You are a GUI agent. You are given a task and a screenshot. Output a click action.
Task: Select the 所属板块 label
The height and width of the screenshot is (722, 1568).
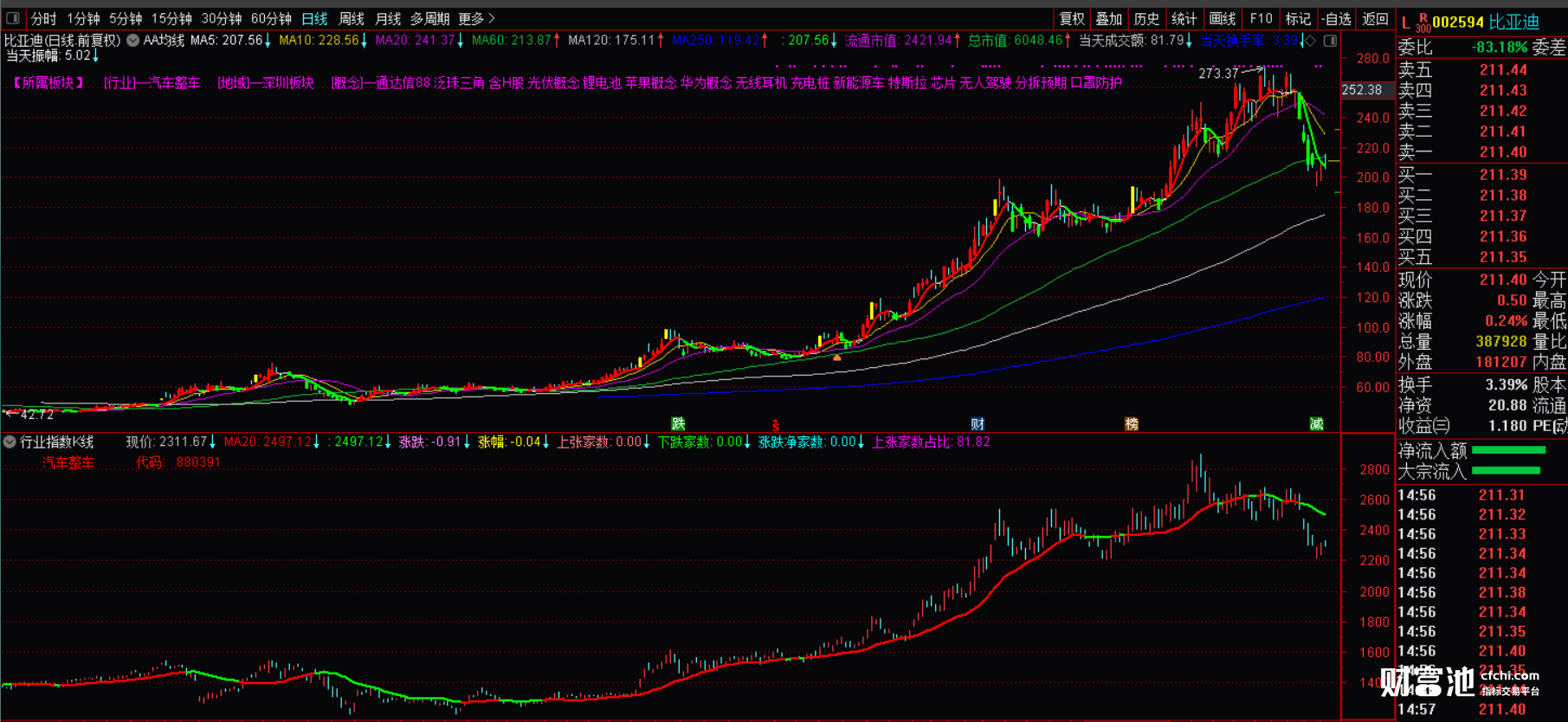click(48, 82)
